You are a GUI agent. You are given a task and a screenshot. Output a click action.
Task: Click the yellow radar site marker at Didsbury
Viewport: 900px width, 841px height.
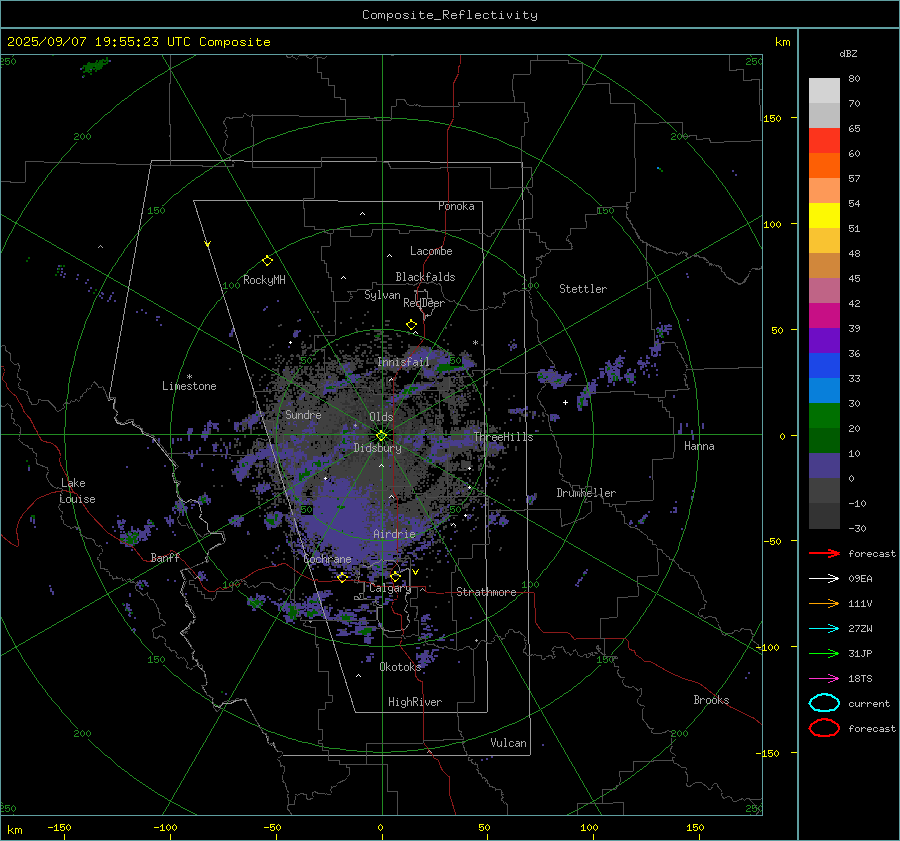tap(382, 436)
